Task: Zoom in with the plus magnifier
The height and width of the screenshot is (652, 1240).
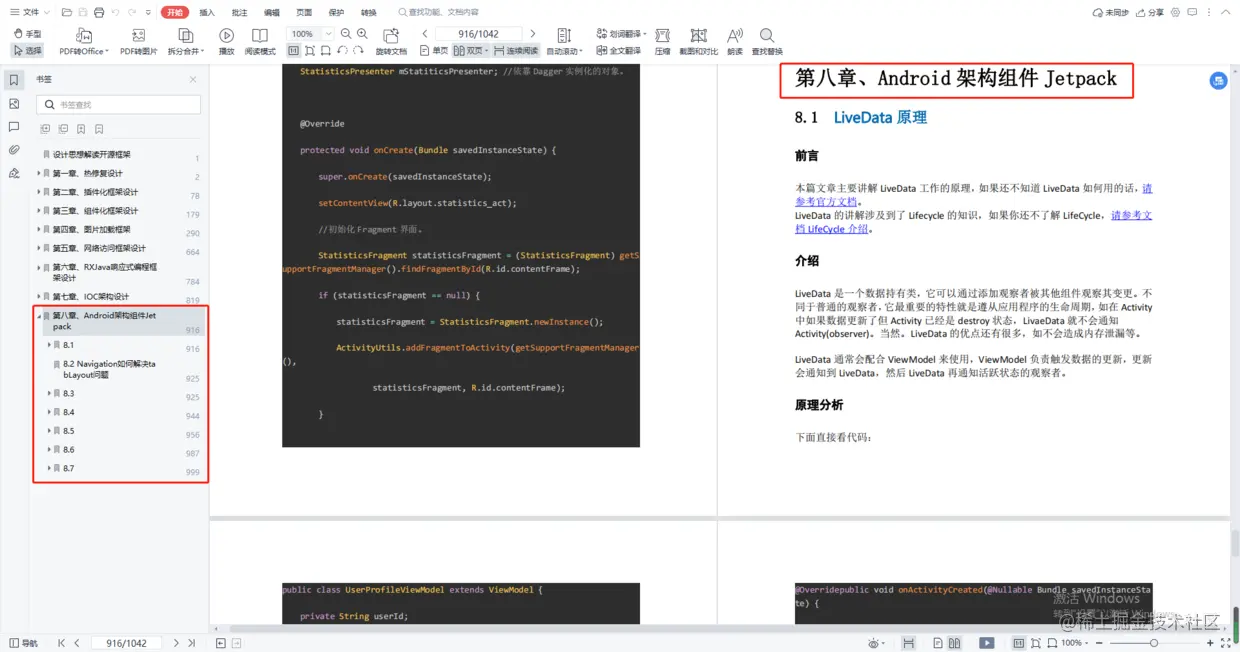Action: click(x=362, y=34)
